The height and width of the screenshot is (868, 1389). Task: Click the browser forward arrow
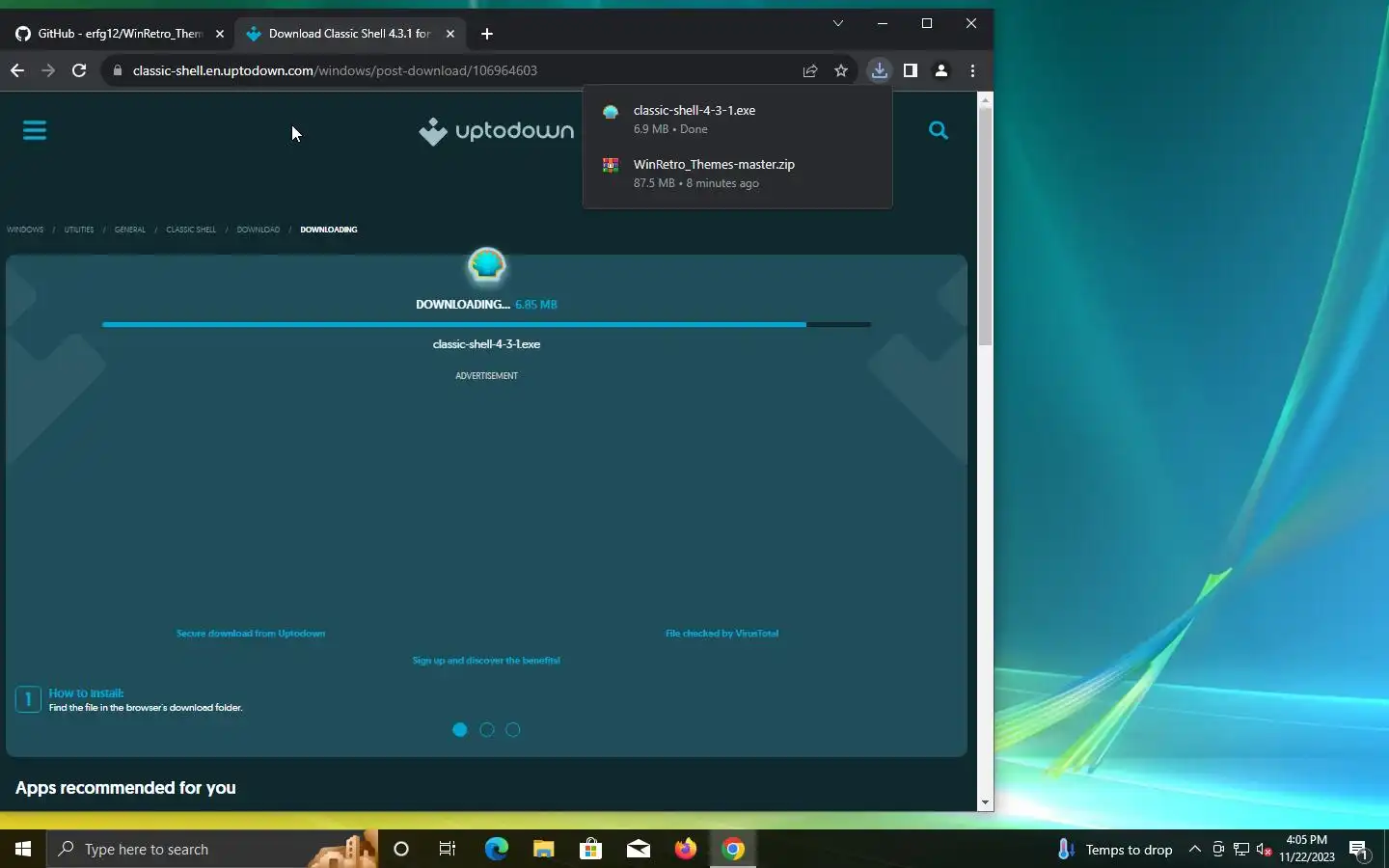coord(48,70)
